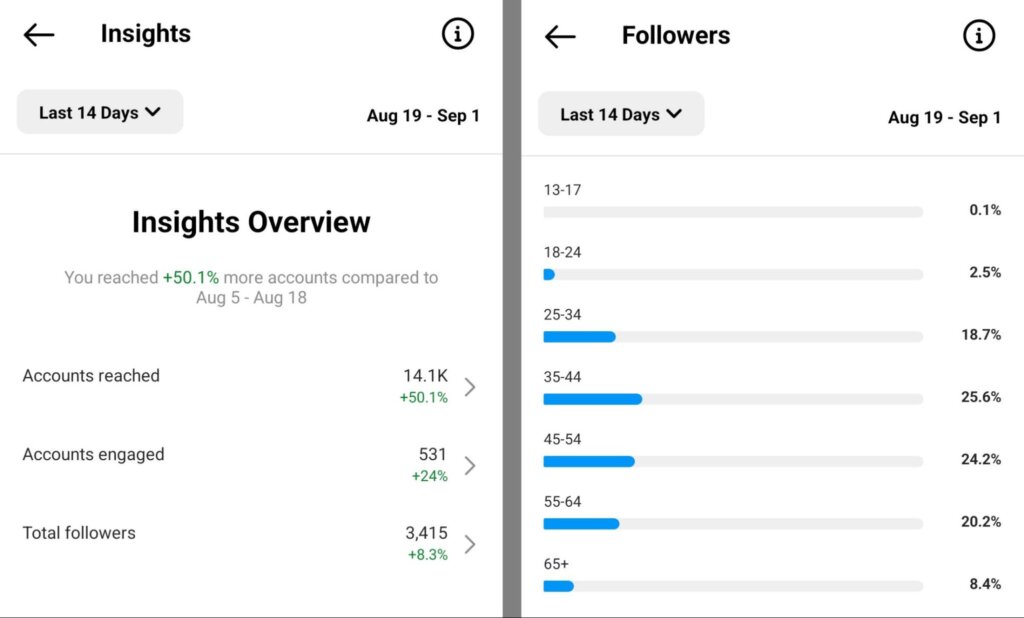The image size is (1024, 618).
Task: Click the Insights title heading
Action: click(145, 33)
